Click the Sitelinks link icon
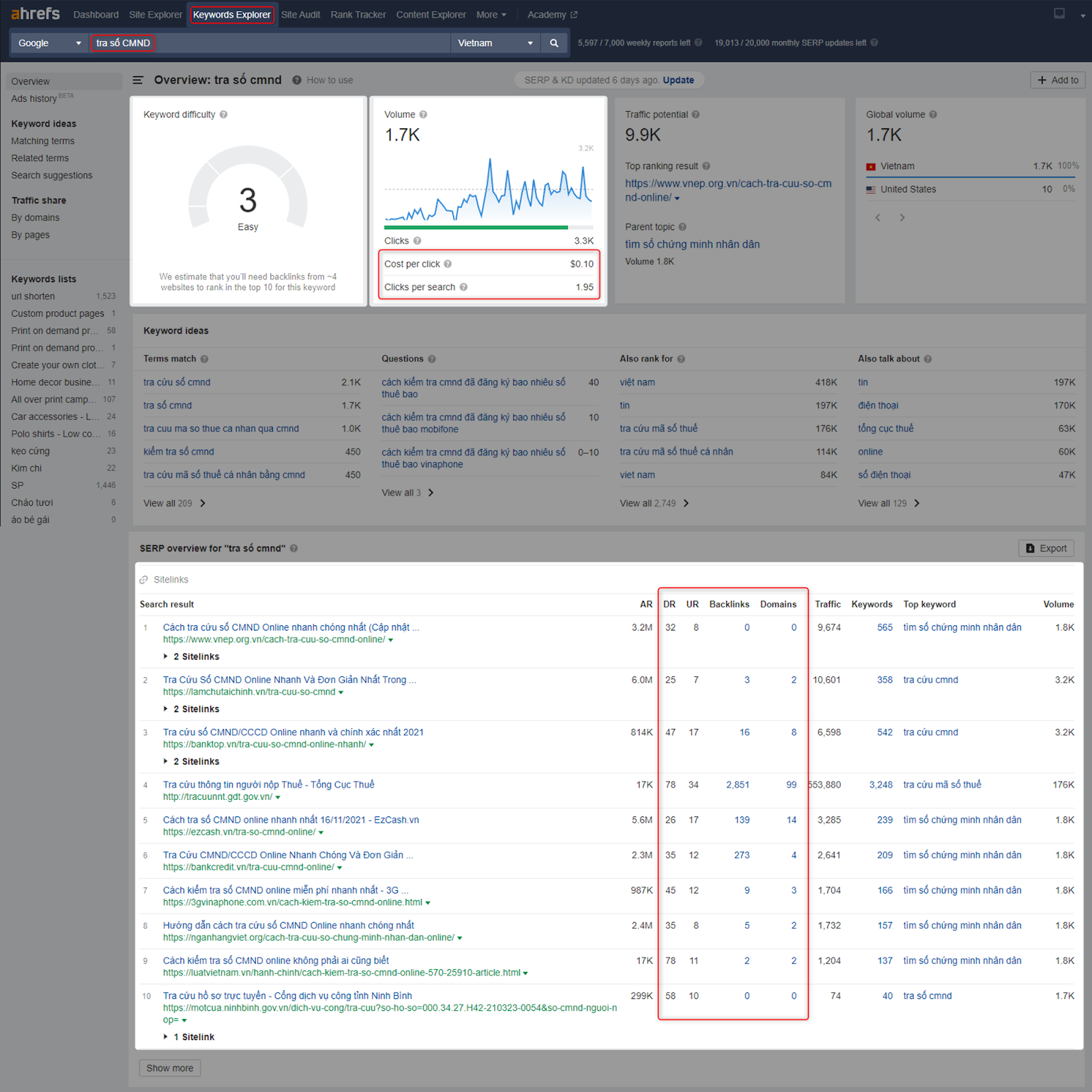 pyautogui.click(x=144, y=580)
